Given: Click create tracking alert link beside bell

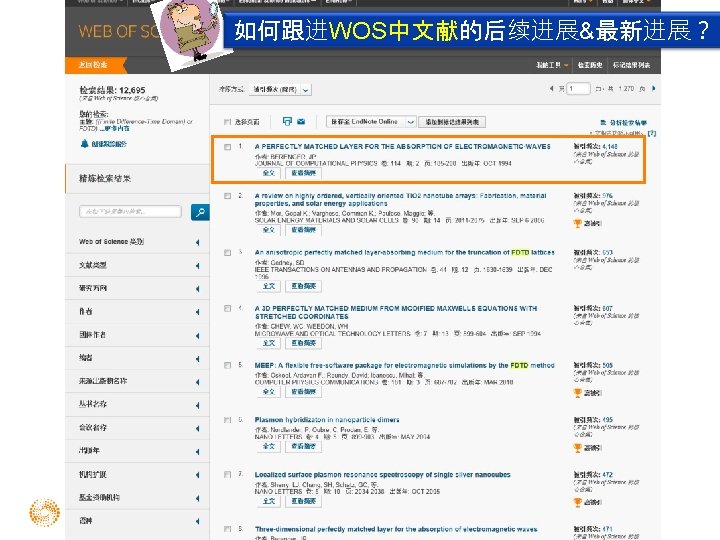Looking at the screenshot, I should click(109, 144).
